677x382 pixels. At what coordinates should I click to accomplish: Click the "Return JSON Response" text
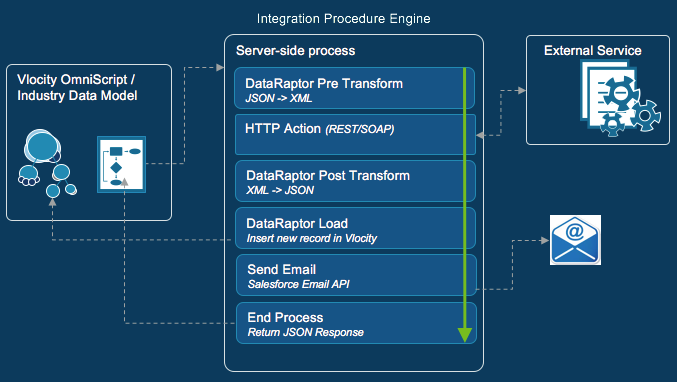(x=305, y=332)
